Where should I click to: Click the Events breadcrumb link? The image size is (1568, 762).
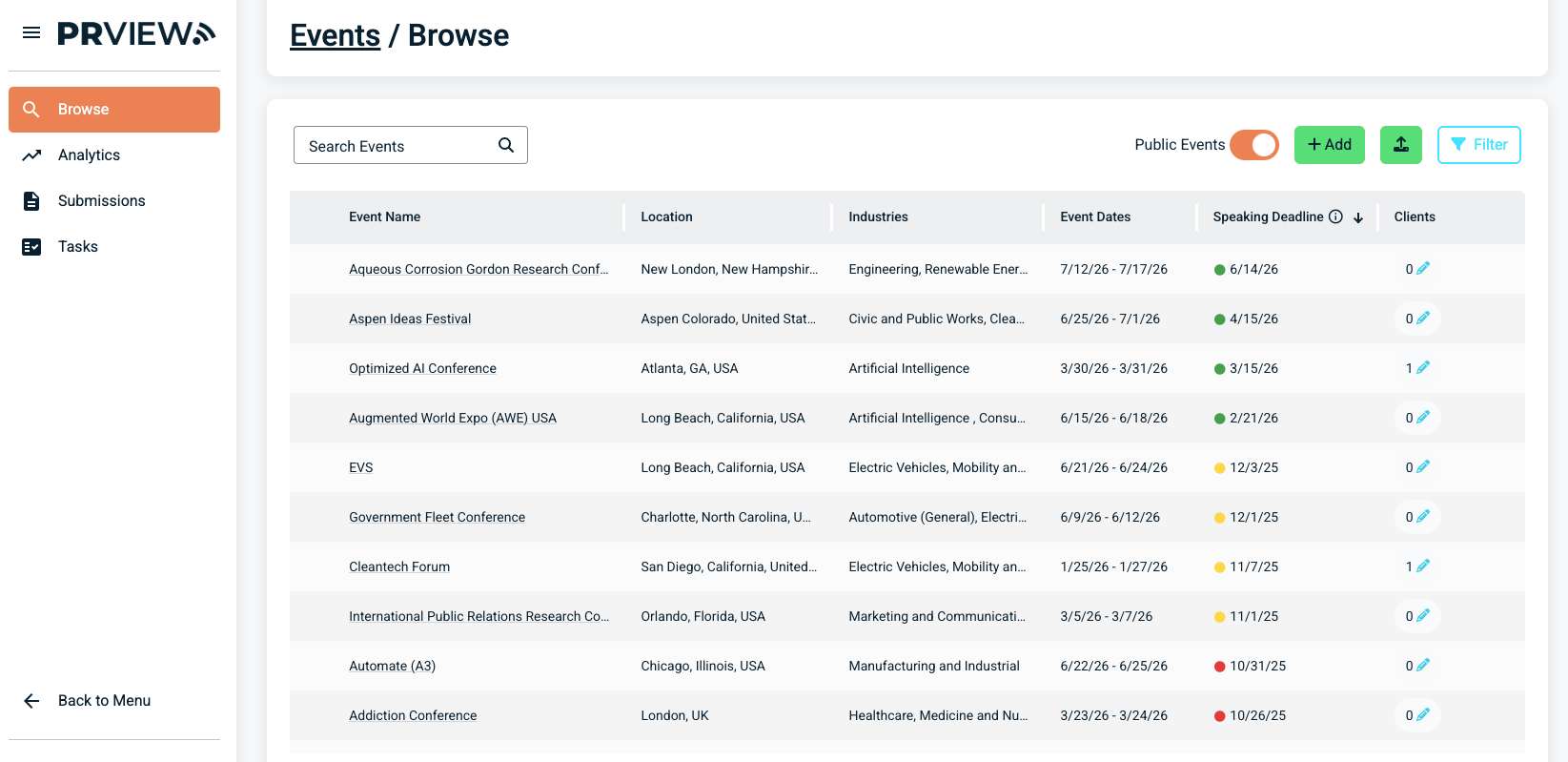tap(335, 35)
